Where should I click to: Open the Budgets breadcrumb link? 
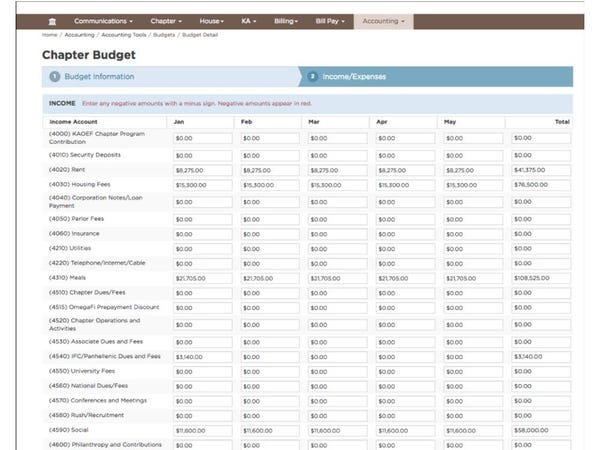coord(164,35)
